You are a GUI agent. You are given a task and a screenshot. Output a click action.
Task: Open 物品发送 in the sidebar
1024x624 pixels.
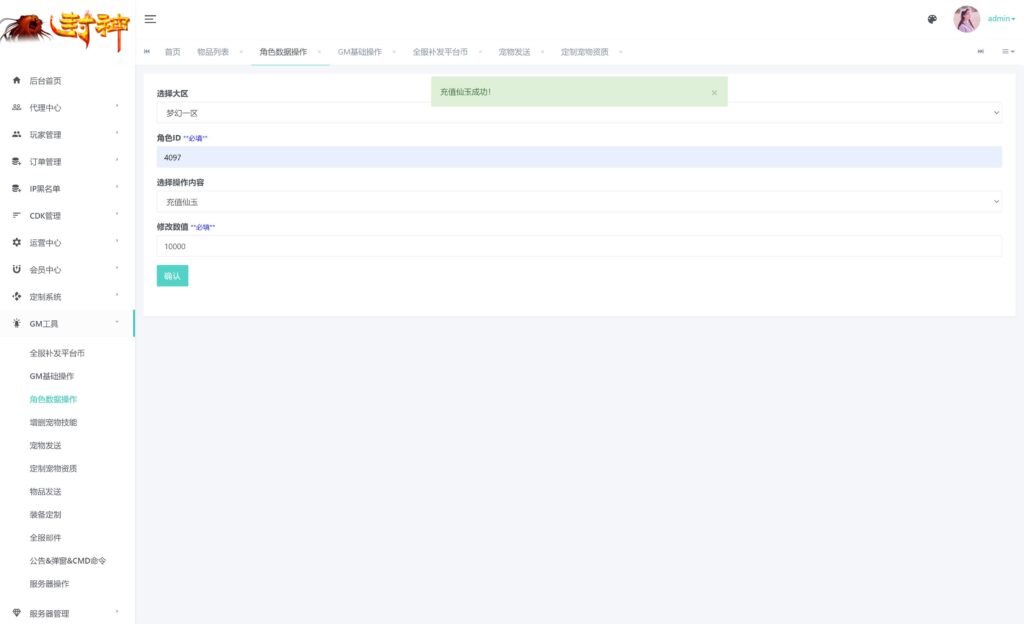46,491
